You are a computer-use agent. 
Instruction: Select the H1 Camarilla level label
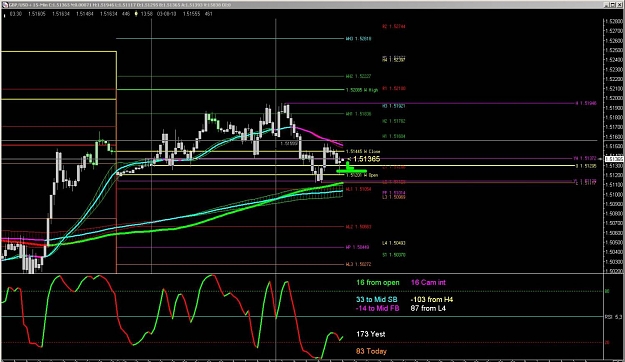pyautogui.click(x=393, y=136)
